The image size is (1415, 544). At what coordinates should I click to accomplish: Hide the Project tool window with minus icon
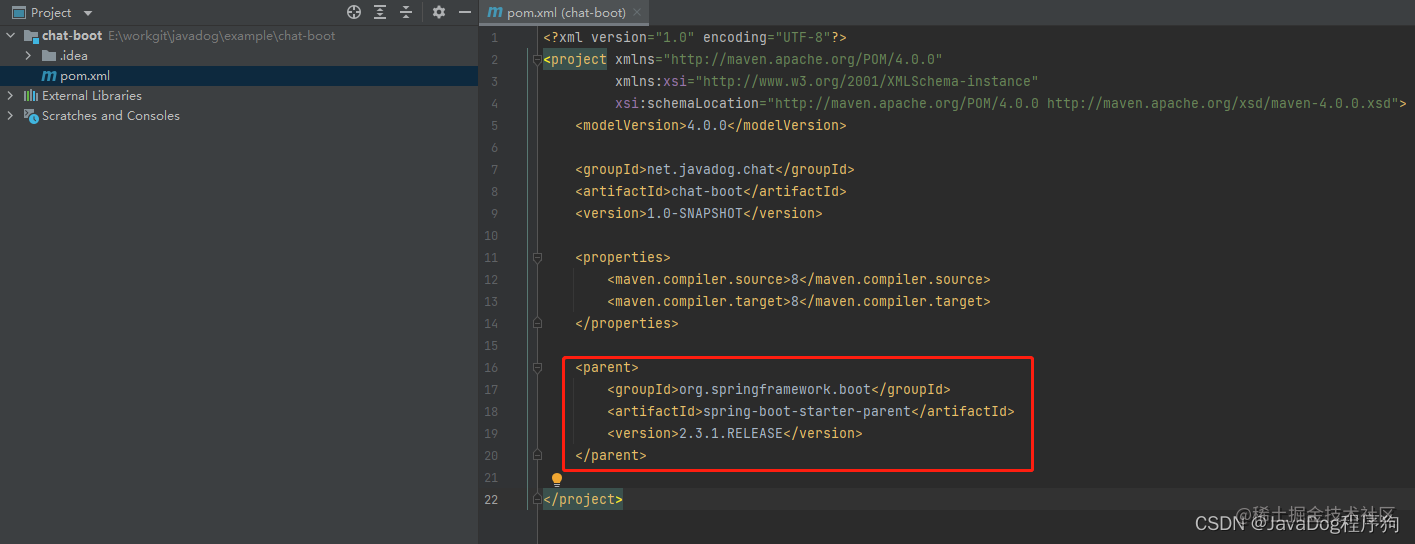[465, 12]
